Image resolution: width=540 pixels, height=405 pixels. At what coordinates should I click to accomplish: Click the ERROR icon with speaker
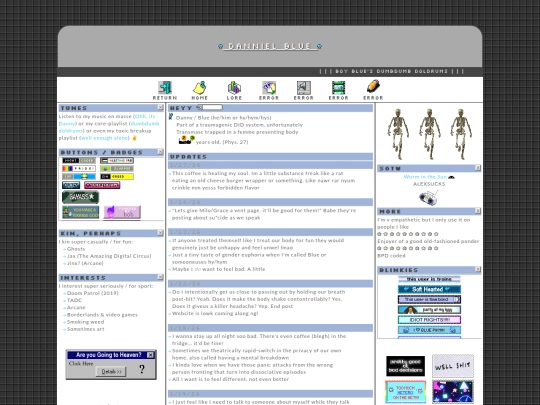point(304,87)
